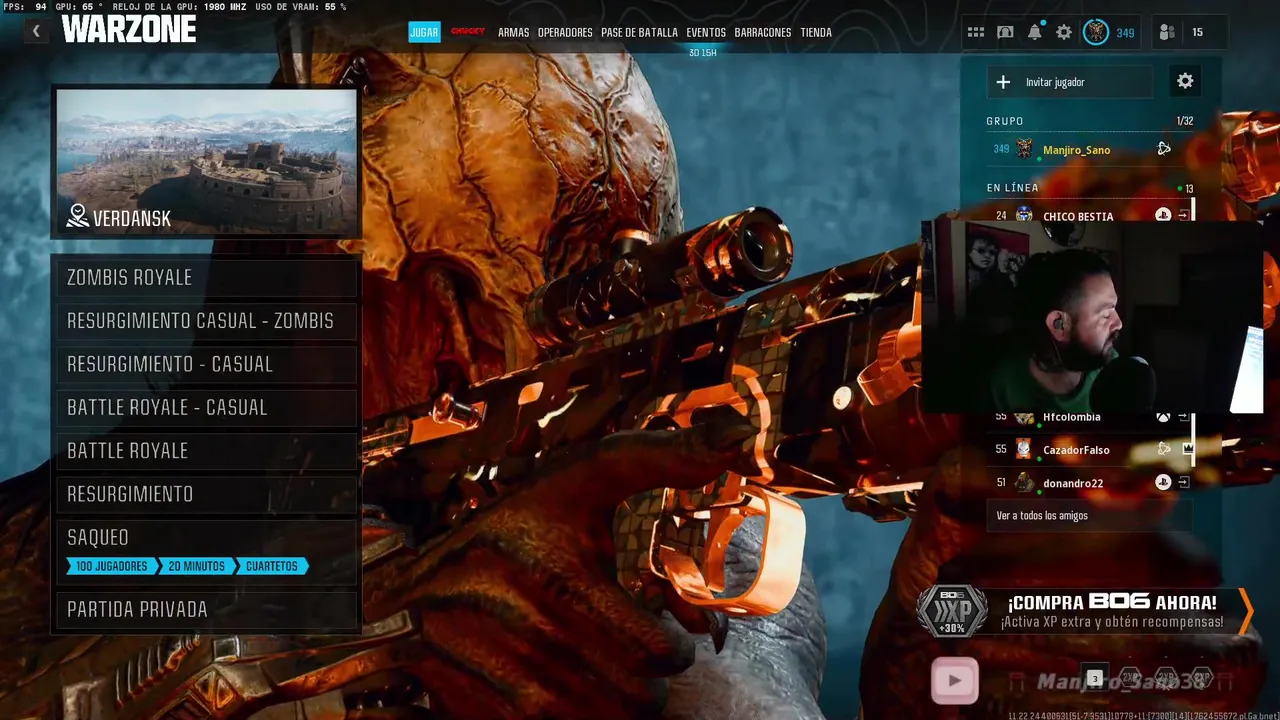
Task: Select BATTLE ROYALE - CASUAL mode
Action: coord(206,408)
